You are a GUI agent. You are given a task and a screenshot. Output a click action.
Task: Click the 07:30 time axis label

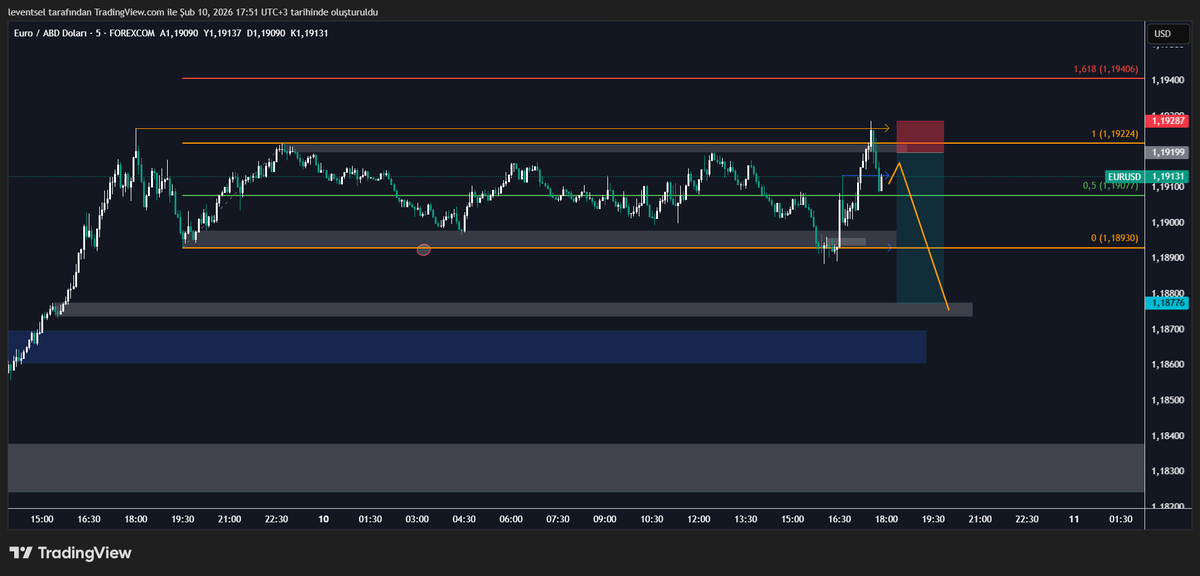pos(558,519)
